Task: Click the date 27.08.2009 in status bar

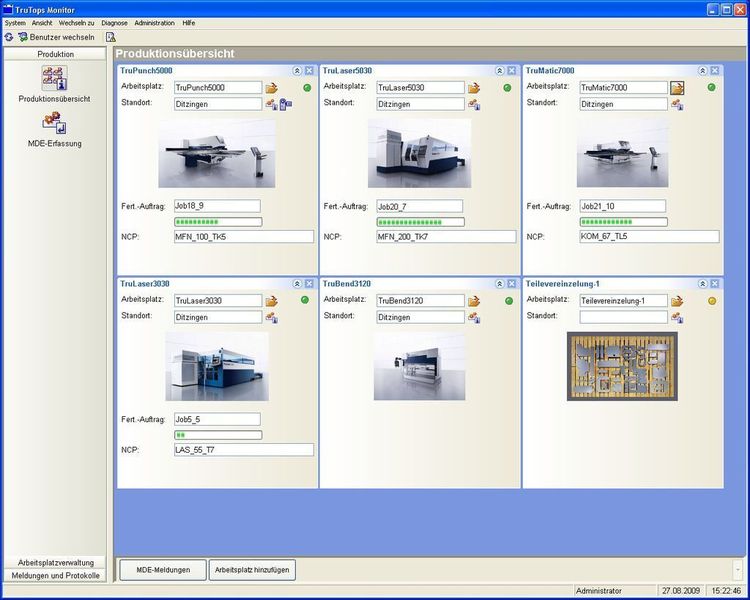Action: pyautogui.click(x=681, y=591)
